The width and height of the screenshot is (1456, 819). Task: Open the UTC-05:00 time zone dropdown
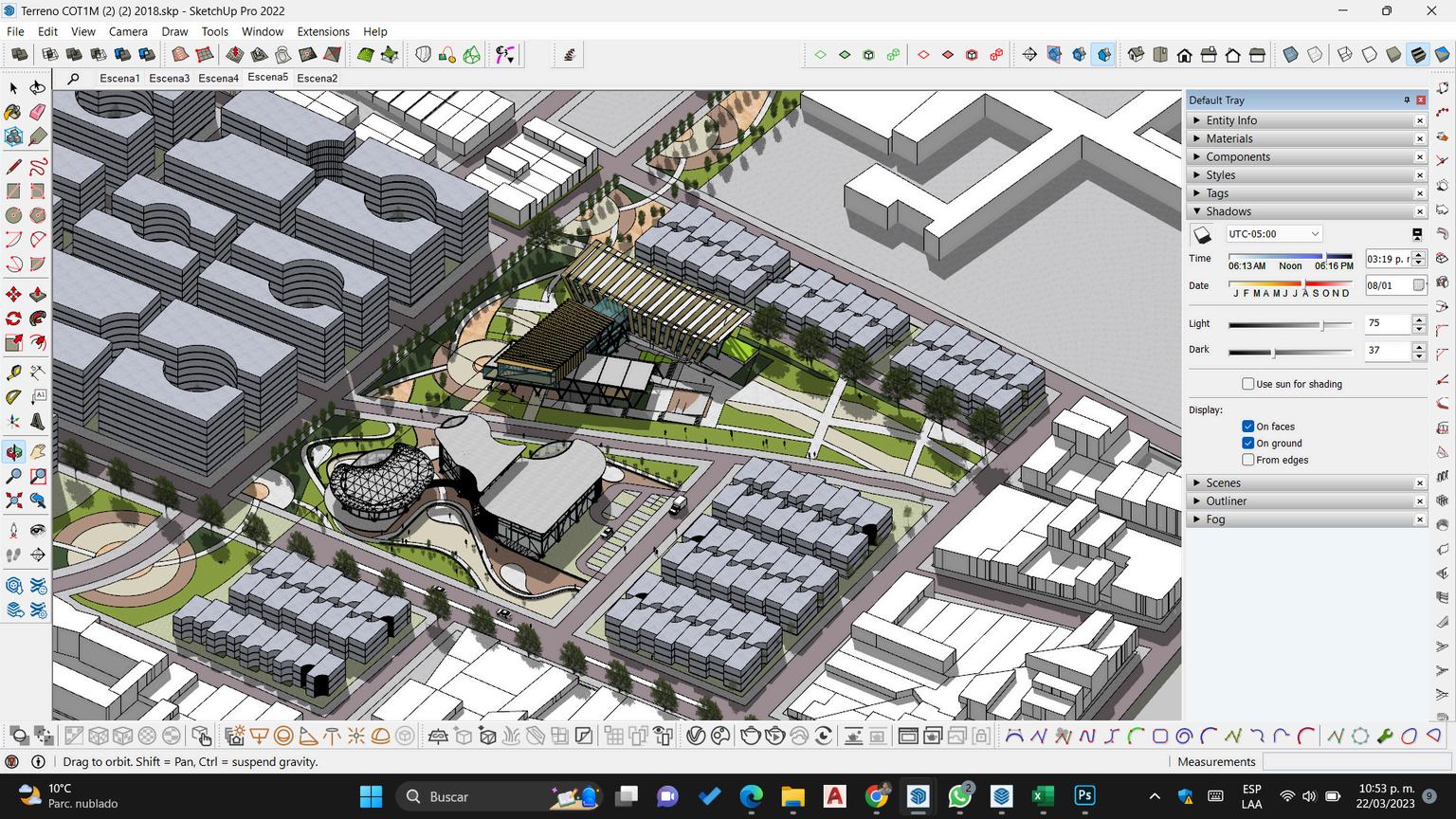(x=1273, y=234)
